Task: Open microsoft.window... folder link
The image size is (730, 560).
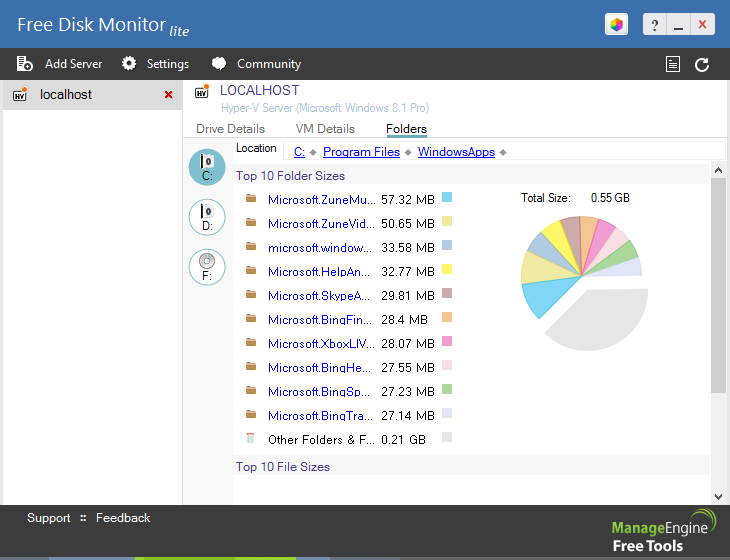Action: point(320,248)
